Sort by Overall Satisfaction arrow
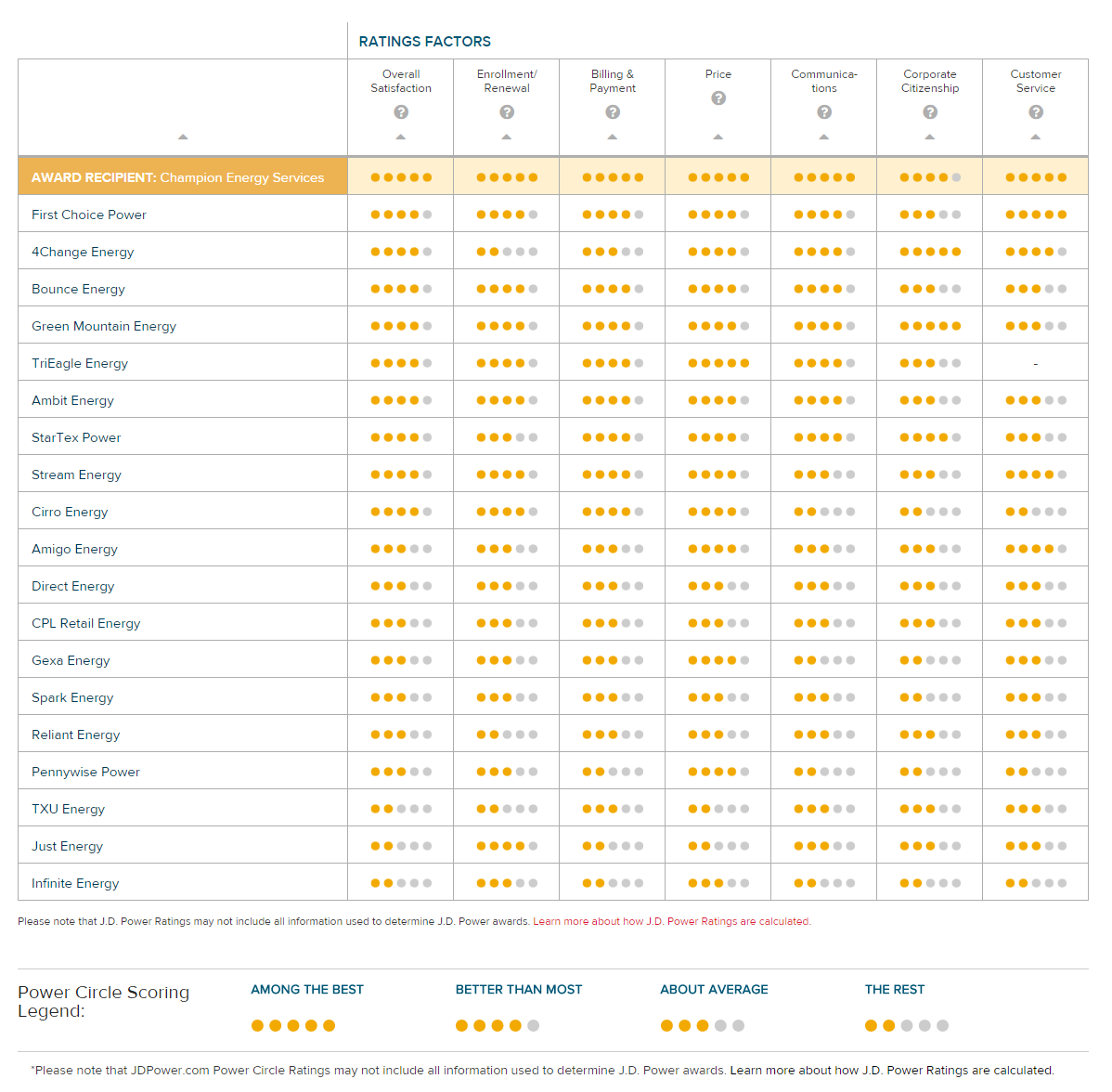Image resolution: width=1112 pixels, height=1092 pixels. click(x=401, y=136)
